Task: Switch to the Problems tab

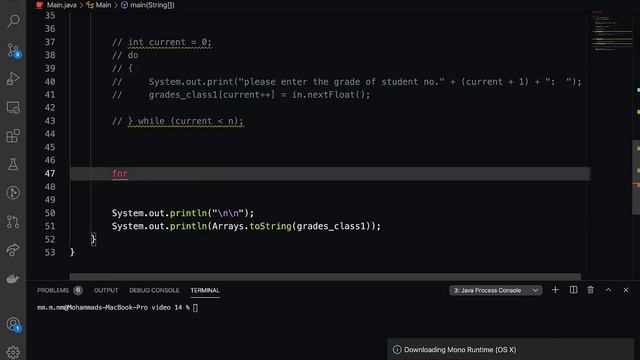Action: (53, 290)
